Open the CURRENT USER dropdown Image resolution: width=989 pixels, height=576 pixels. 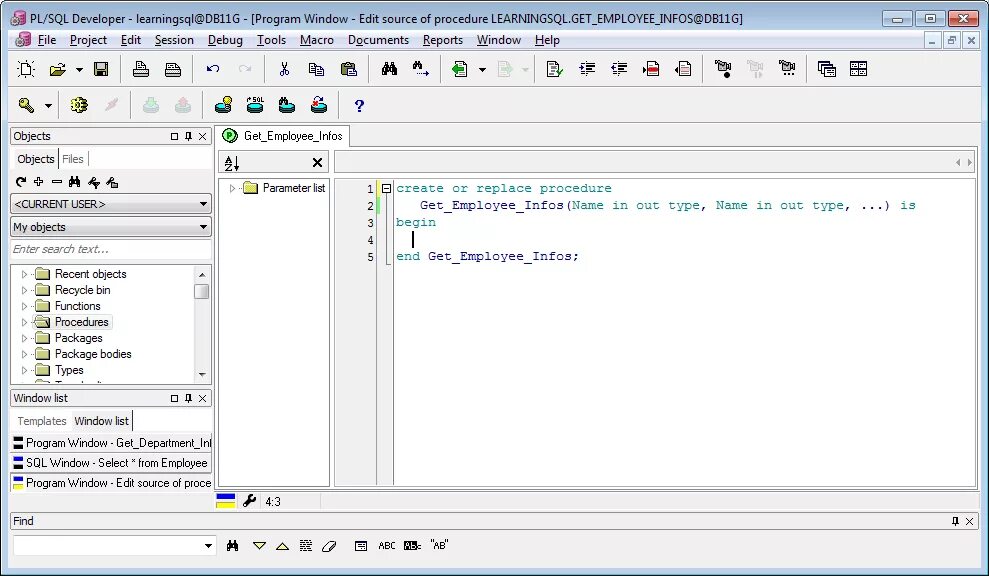pos(111,204)
